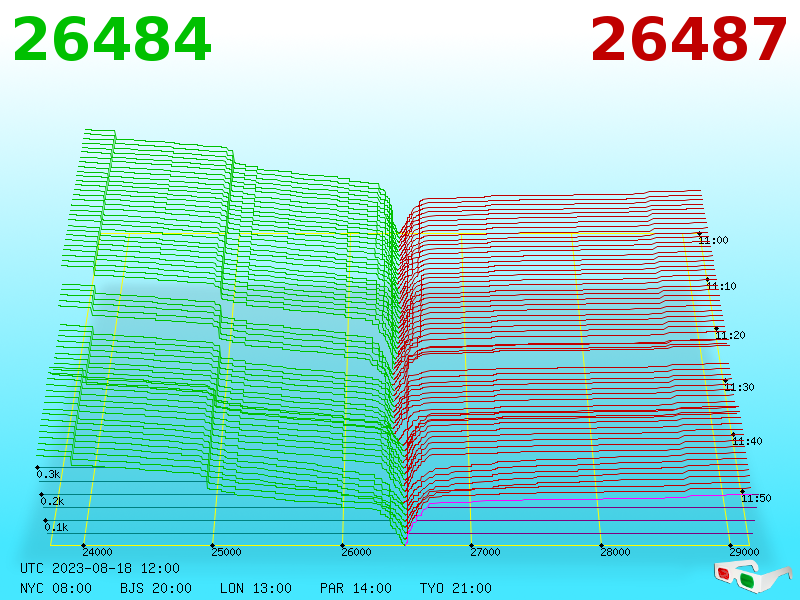Click the PAR 14:00 clock text
This screenshot has width=800, height=600.
tap(356, 588)
